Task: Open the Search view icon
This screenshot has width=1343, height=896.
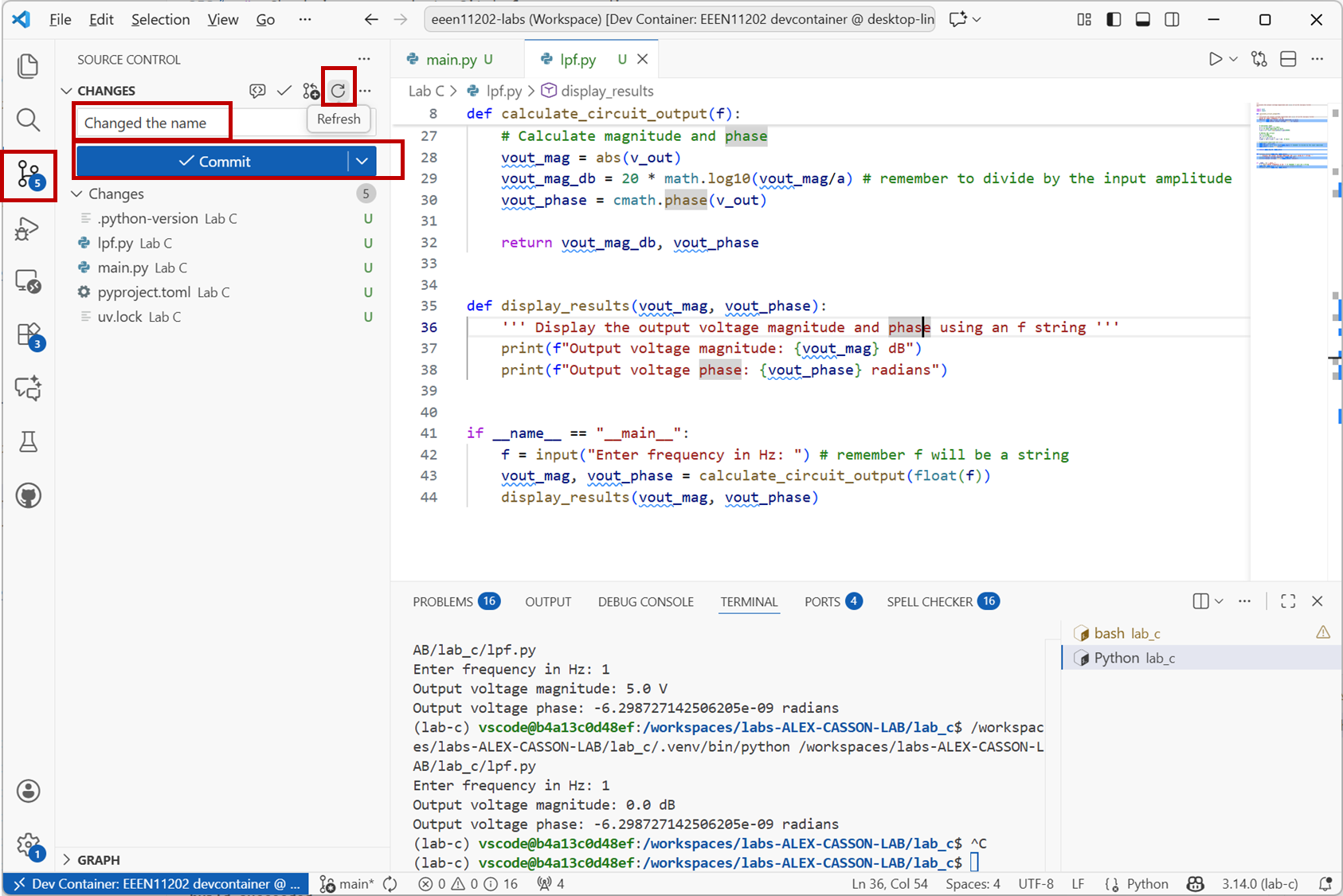Action: (x=28, y=120)
